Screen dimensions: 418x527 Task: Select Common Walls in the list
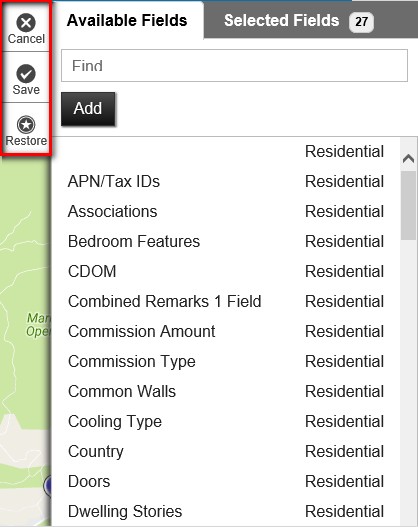225,391
